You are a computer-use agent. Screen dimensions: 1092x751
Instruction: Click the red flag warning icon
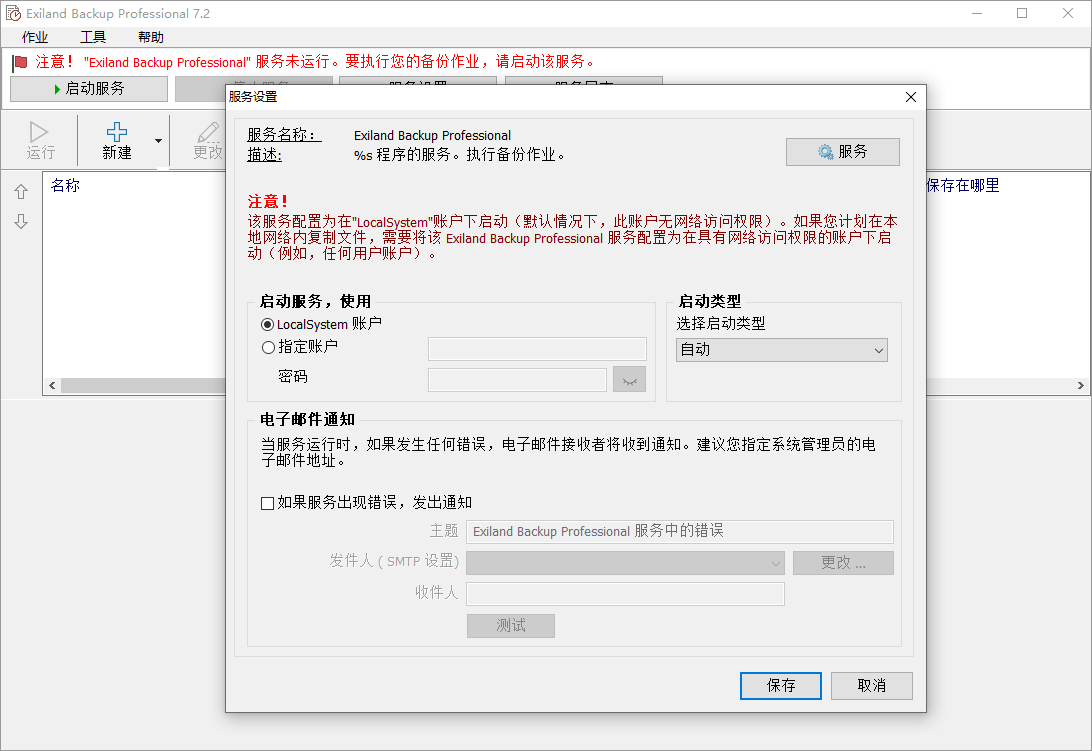(x=20, y=63)
